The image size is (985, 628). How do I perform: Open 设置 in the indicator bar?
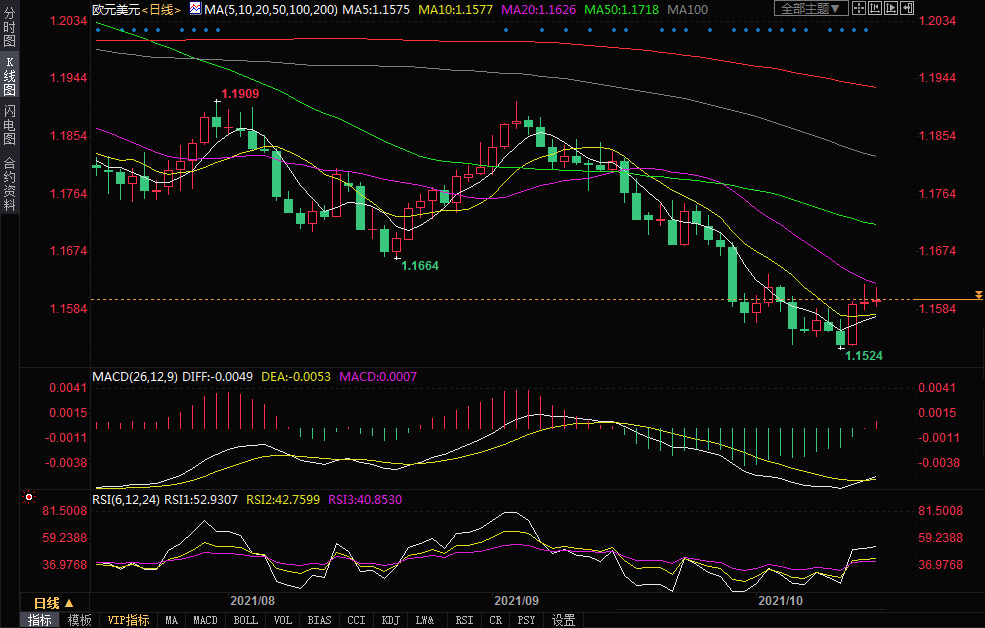563,620
